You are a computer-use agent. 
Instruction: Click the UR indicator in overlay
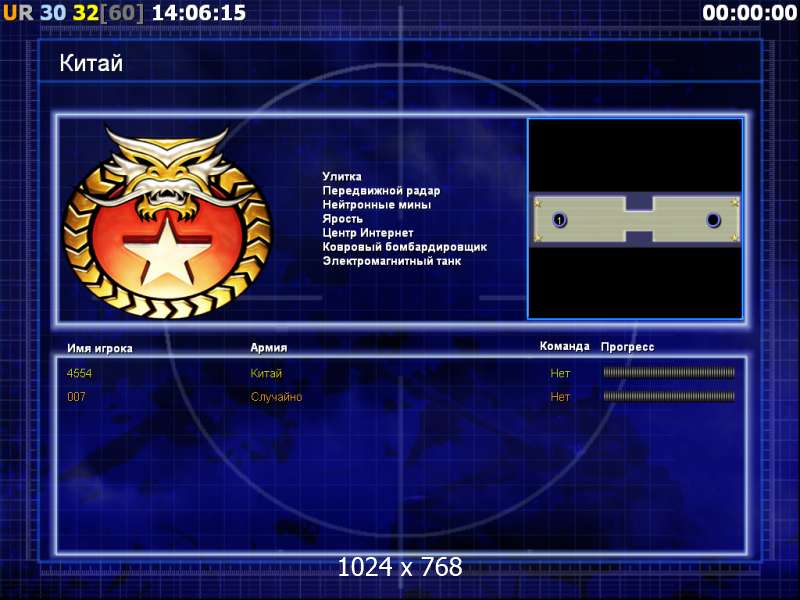click(18, 13)
